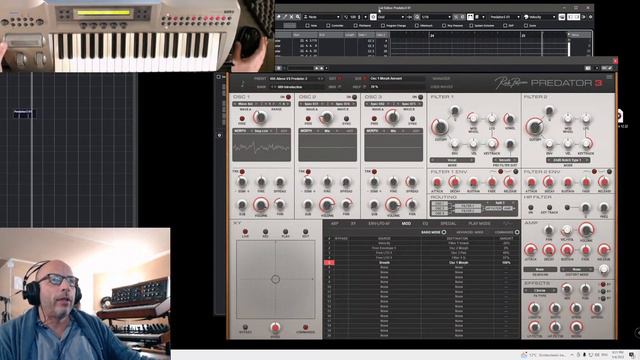640x360 pixels.
Task: Open the Predator 3 menu icon beside the logo
Action: click(x=609, y=77)
